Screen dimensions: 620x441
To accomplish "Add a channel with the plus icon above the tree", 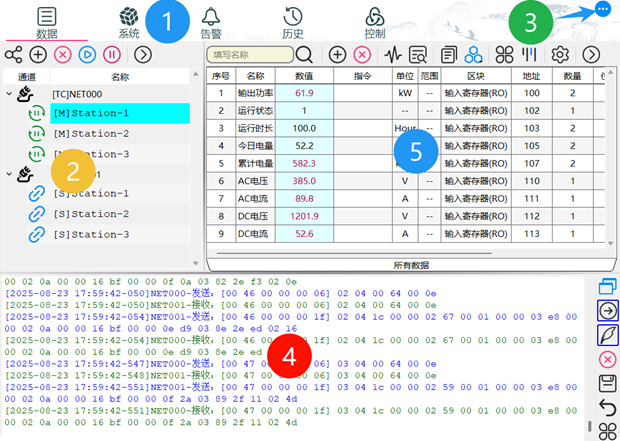I will (x=38, y=55).
